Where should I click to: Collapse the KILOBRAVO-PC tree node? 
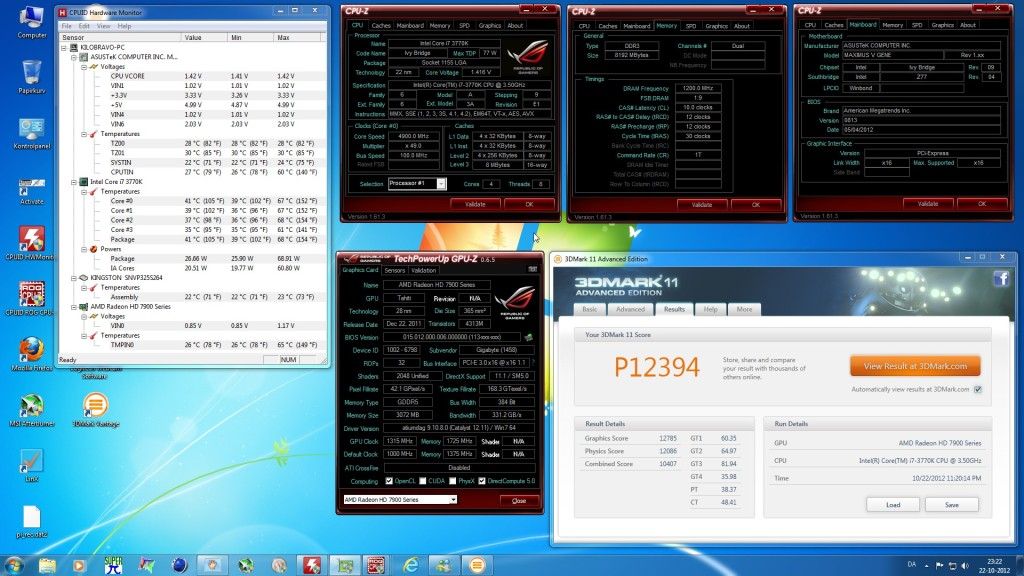pos(64,48)
